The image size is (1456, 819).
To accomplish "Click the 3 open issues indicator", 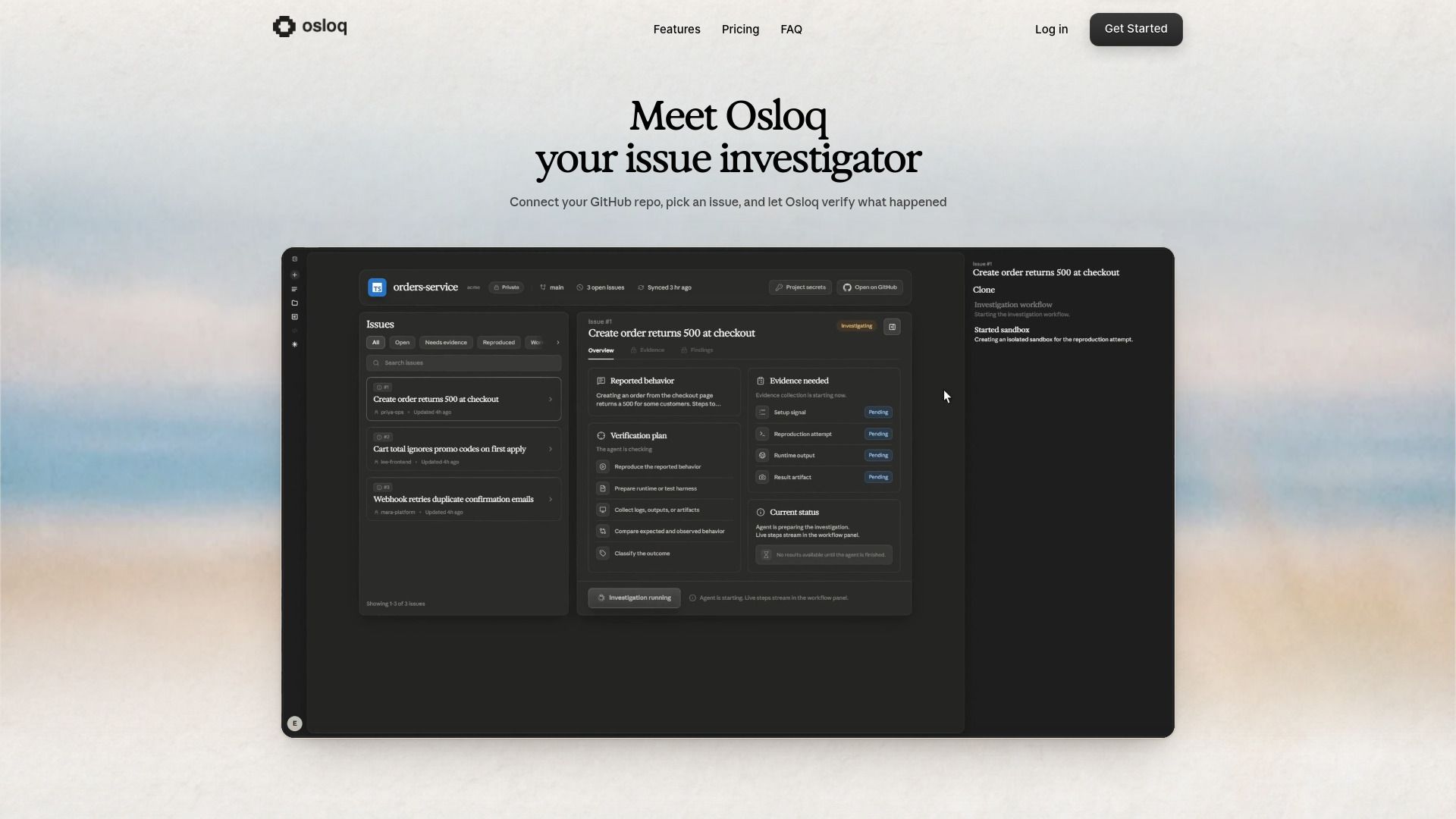I will [601, 287].
